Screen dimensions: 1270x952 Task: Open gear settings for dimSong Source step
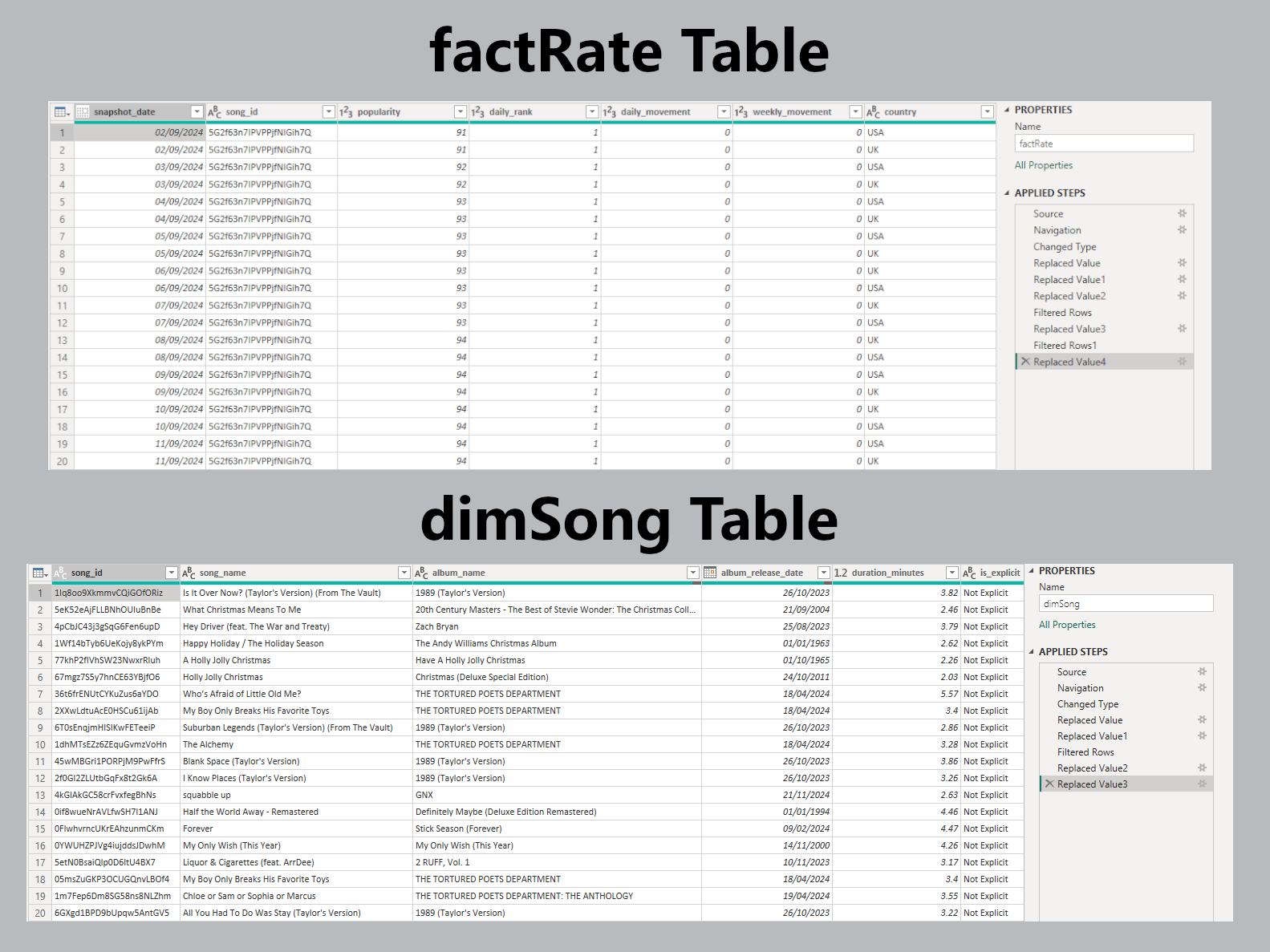pyautogui.click(x=1202, y=671)
